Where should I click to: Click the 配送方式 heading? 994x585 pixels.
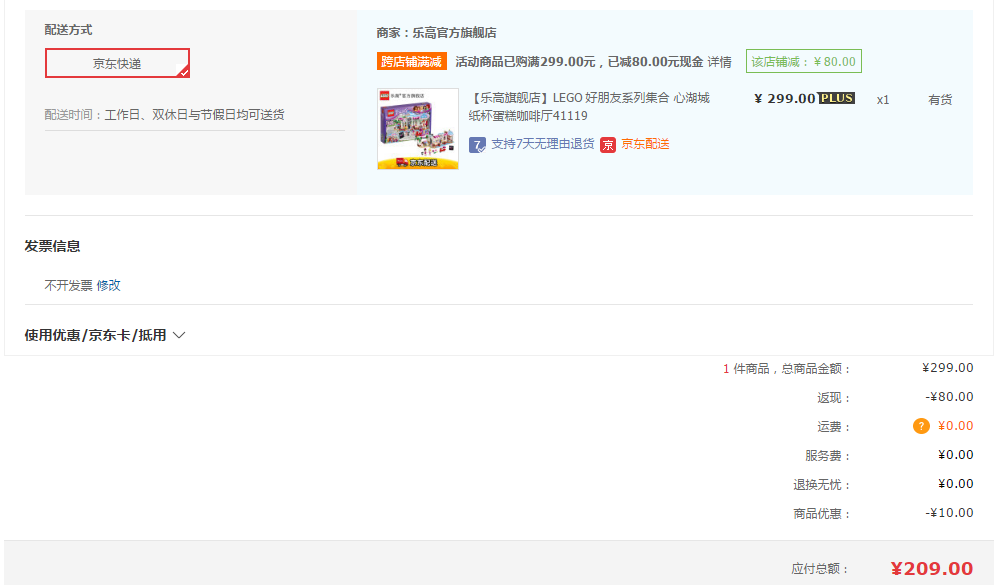click(x=68, y=30)
